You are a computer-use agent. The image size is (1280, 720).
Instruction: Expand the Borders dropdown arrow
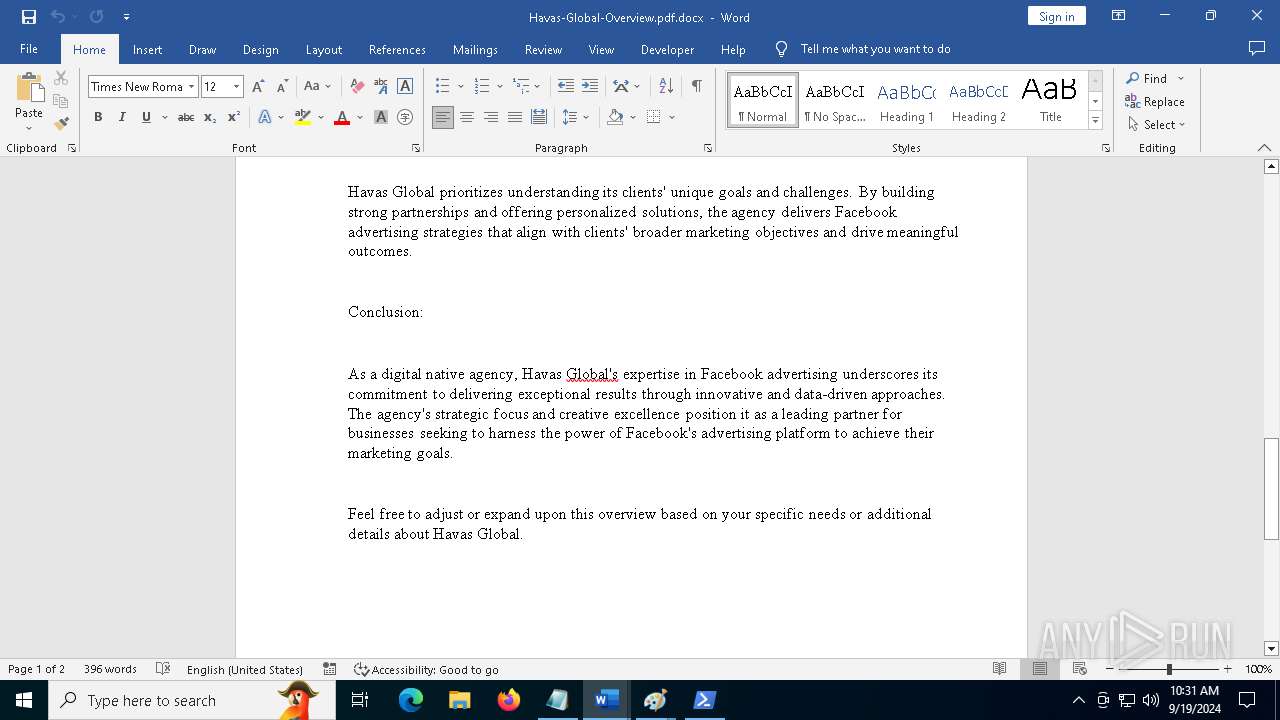(672, 118)
